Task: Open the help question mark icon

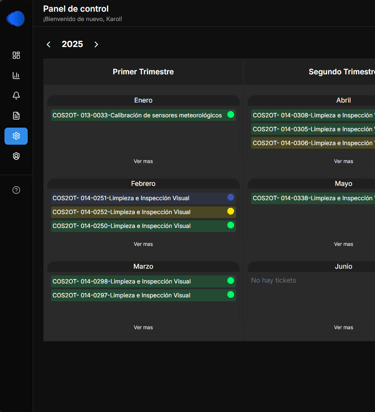Action: (x=16, y=190)
